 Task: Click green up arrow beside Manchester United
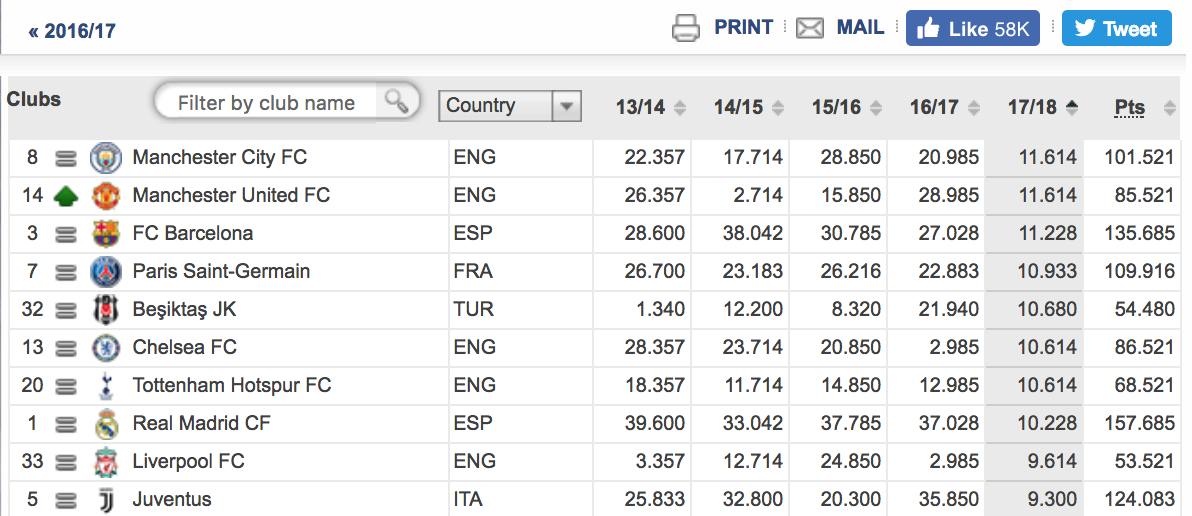(x=67, y=197)
